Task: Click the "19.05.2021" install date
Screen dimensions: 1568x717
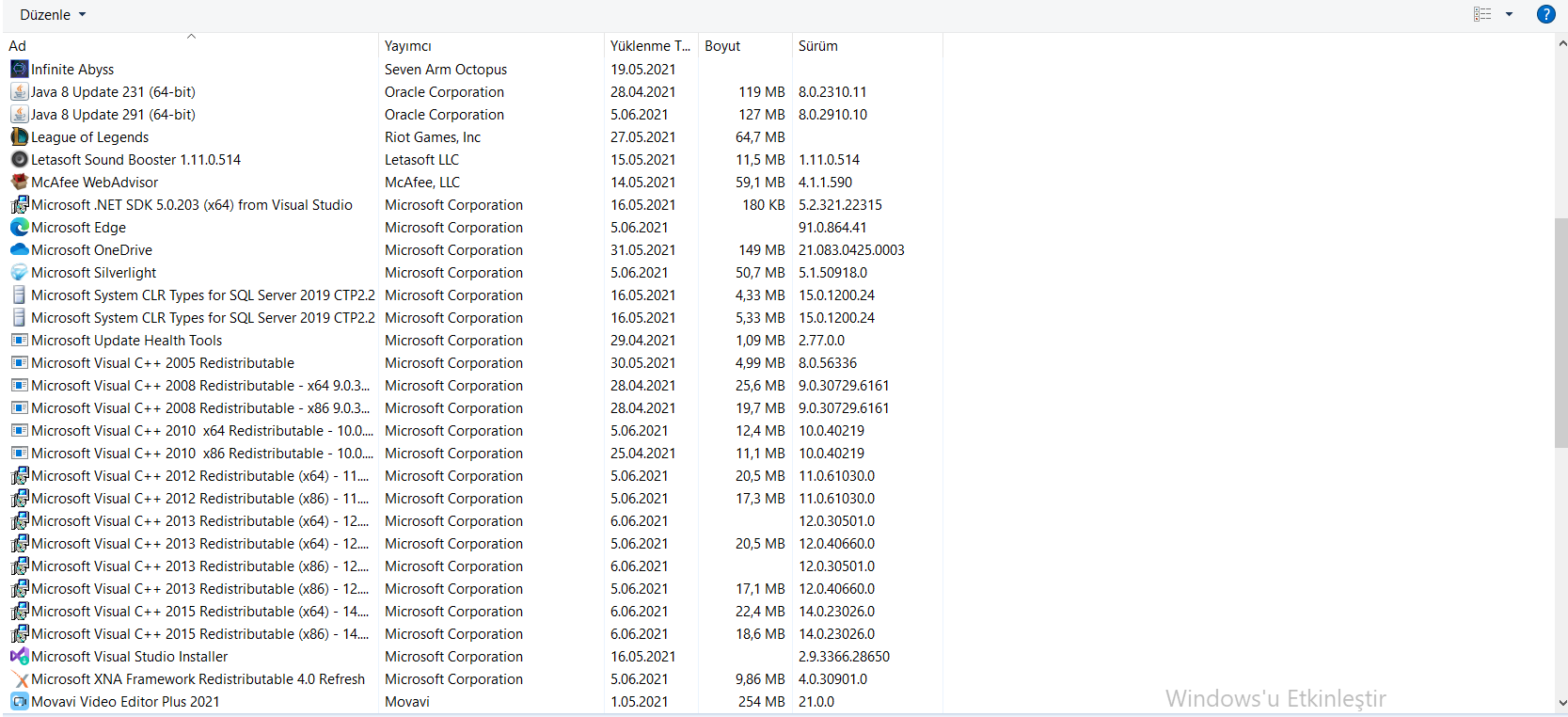Action: point(643,69)
